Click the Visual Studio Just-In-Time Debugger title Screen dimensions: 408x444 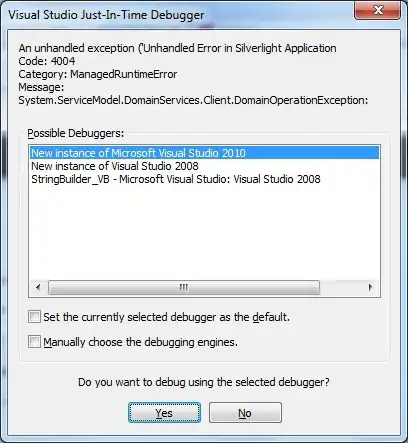(106, 15)
